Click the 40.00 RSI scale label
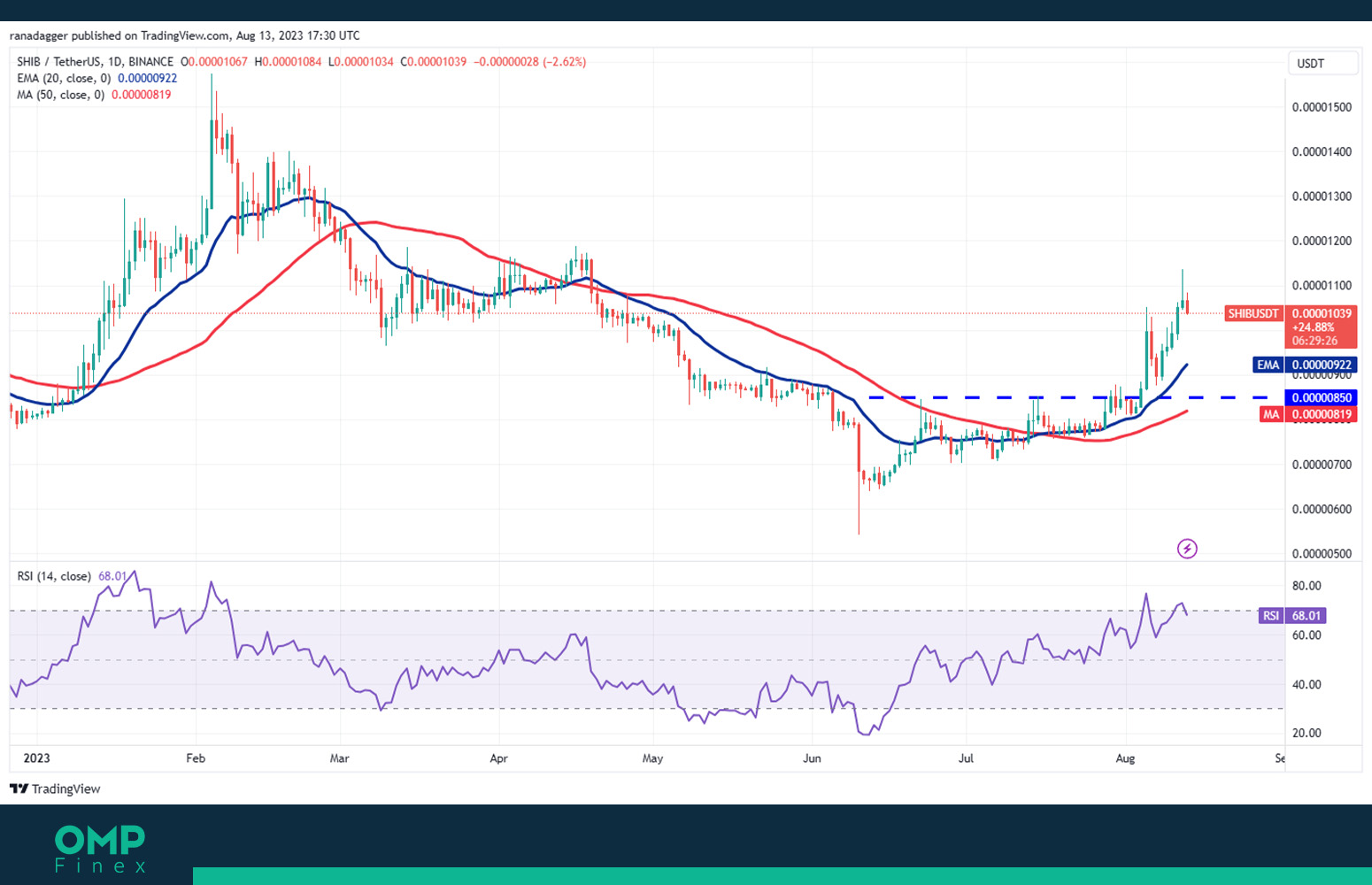This screenshot has height=885, width=1372. [x=1306, y=685]
